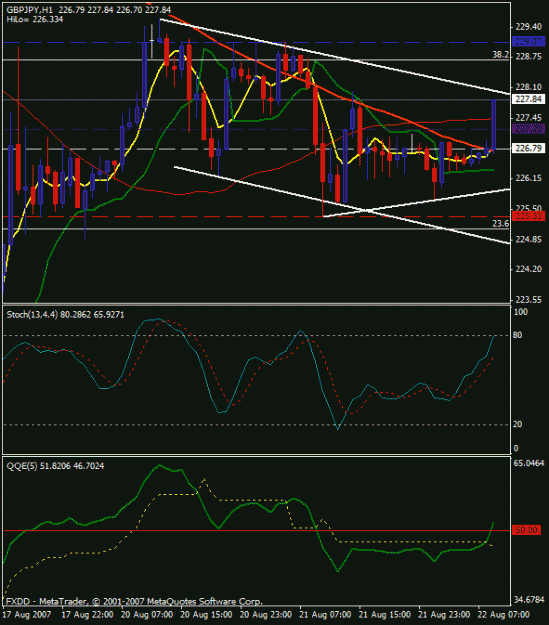Select the upper white channel trendline
Viewport: 549px width, 625px height.
[335, 57]
